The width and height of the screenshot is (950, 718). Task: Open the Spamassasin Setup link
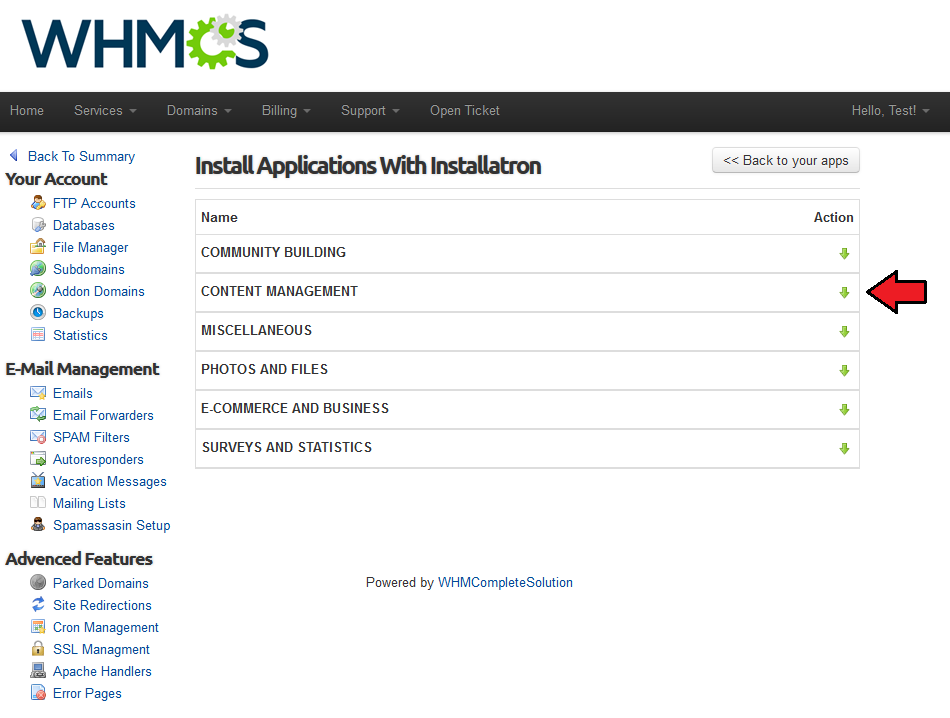(111, 525)
